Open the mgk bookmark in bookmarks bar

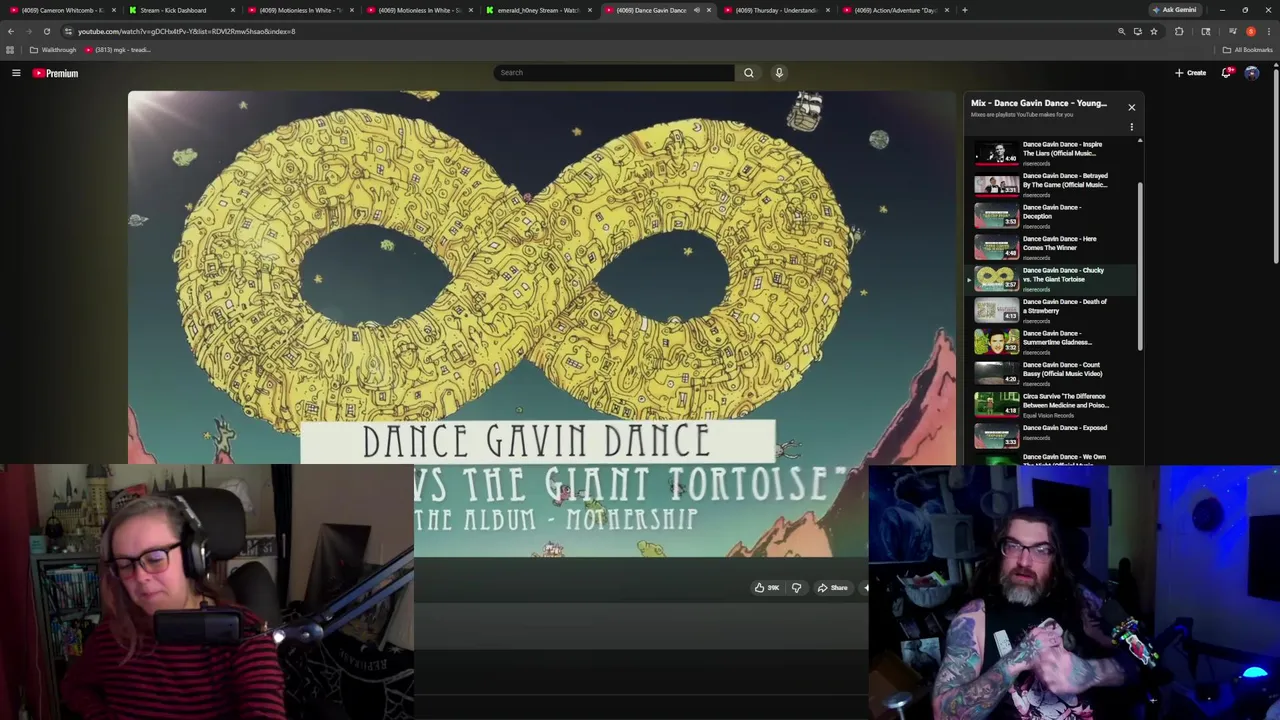pyautogui.click(x=117, y=50)
